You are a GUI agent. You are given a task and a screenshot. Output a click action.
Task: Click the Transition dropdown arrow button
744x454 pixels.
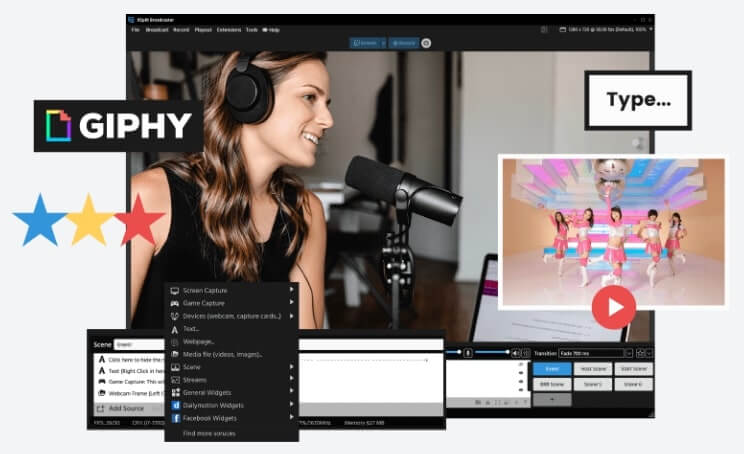[629, 353]
